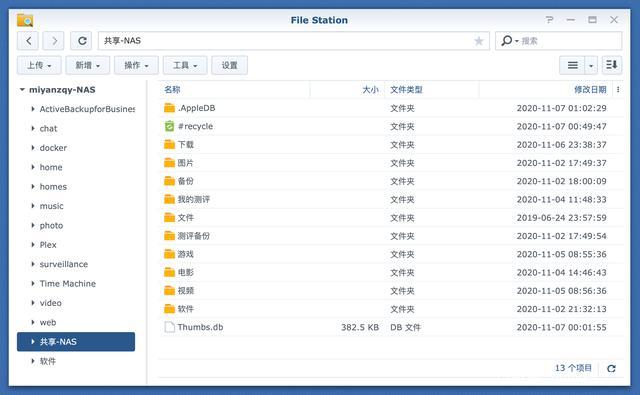
Task: Select chat in the folder tree
Action: 48,129
